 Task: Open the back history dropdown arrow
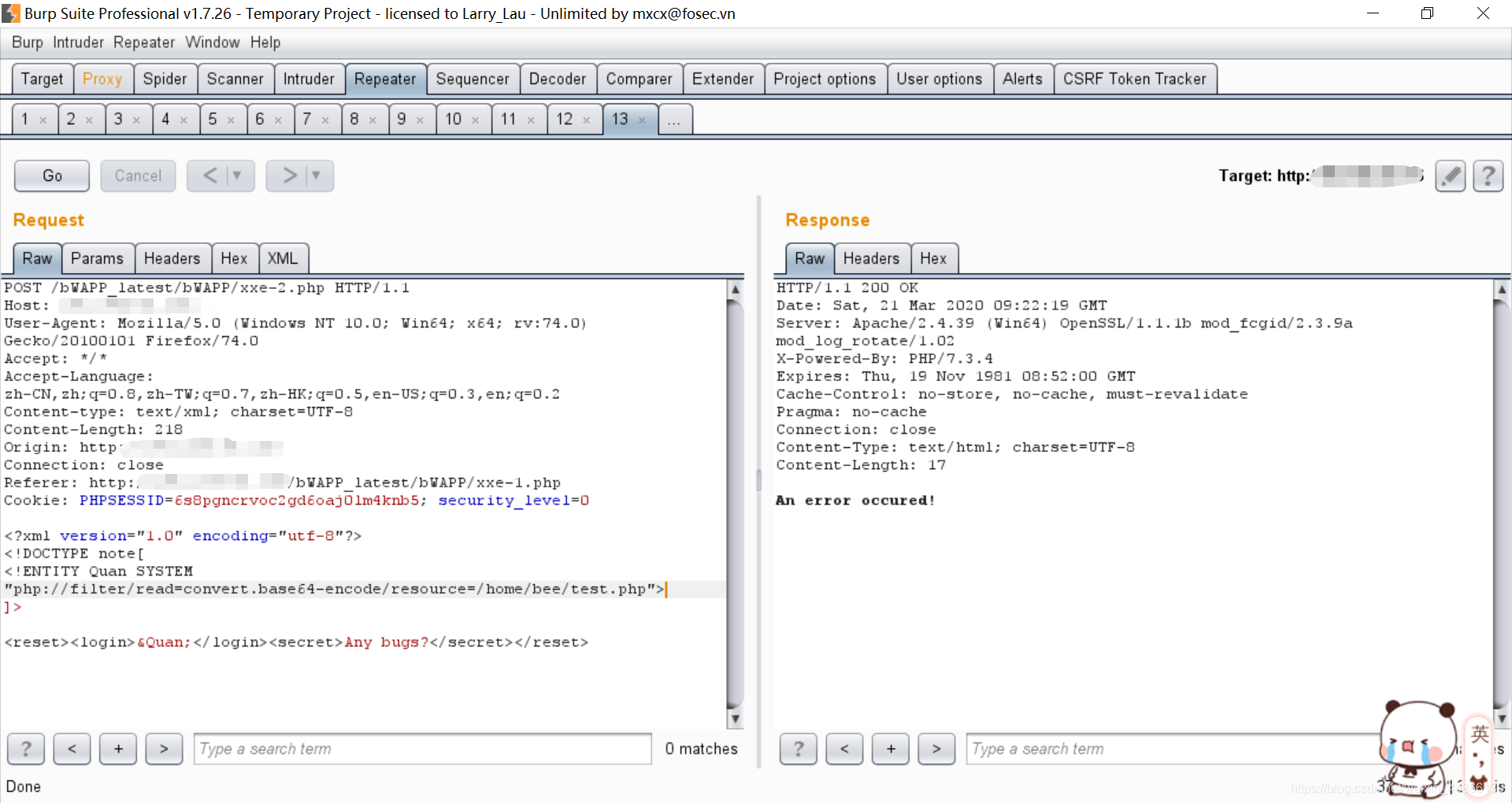[x=238, y=176]
